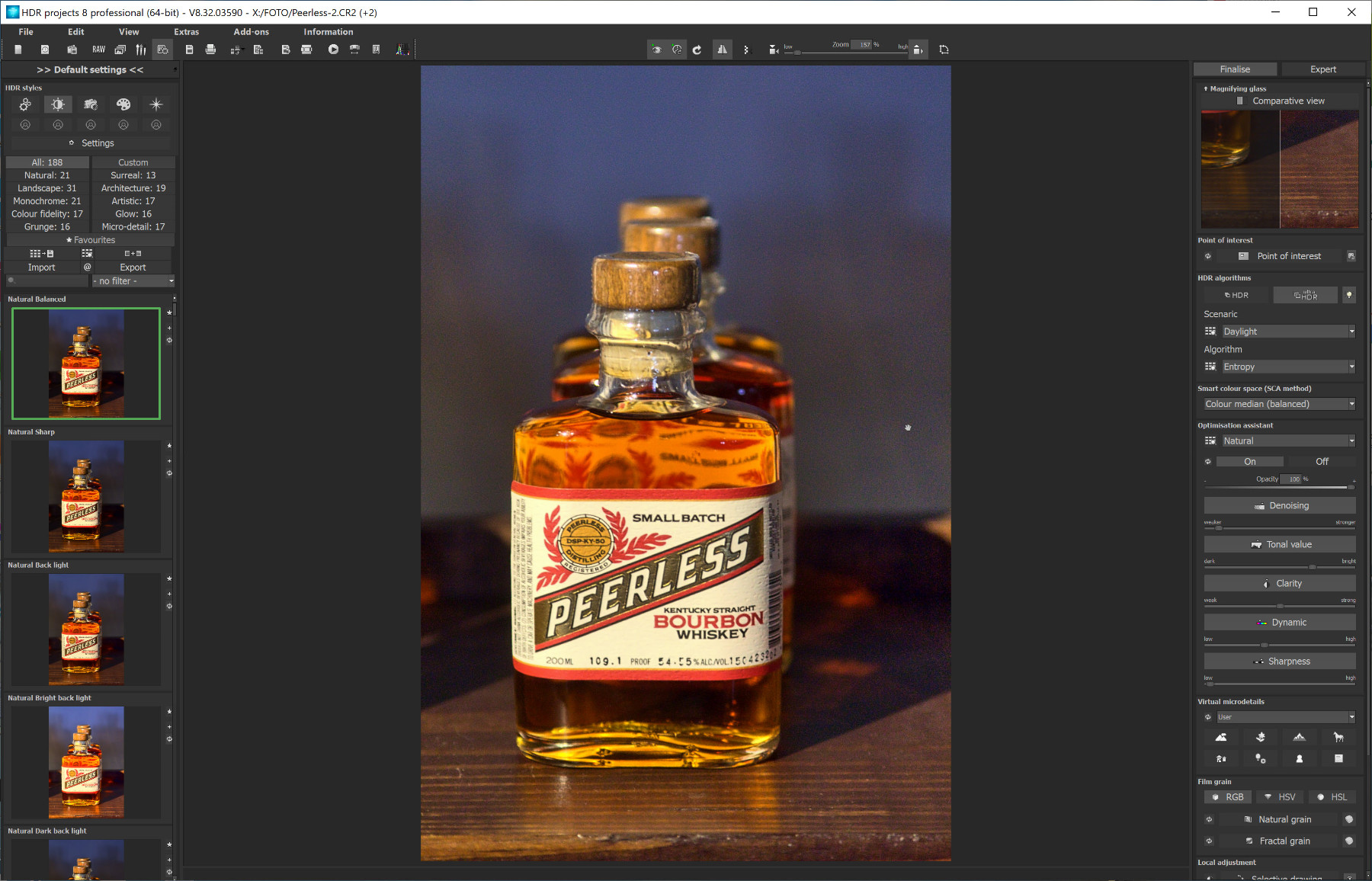Click the RAW module toolbar icon
Viewport: 1372px width, 881px height.
98,50
